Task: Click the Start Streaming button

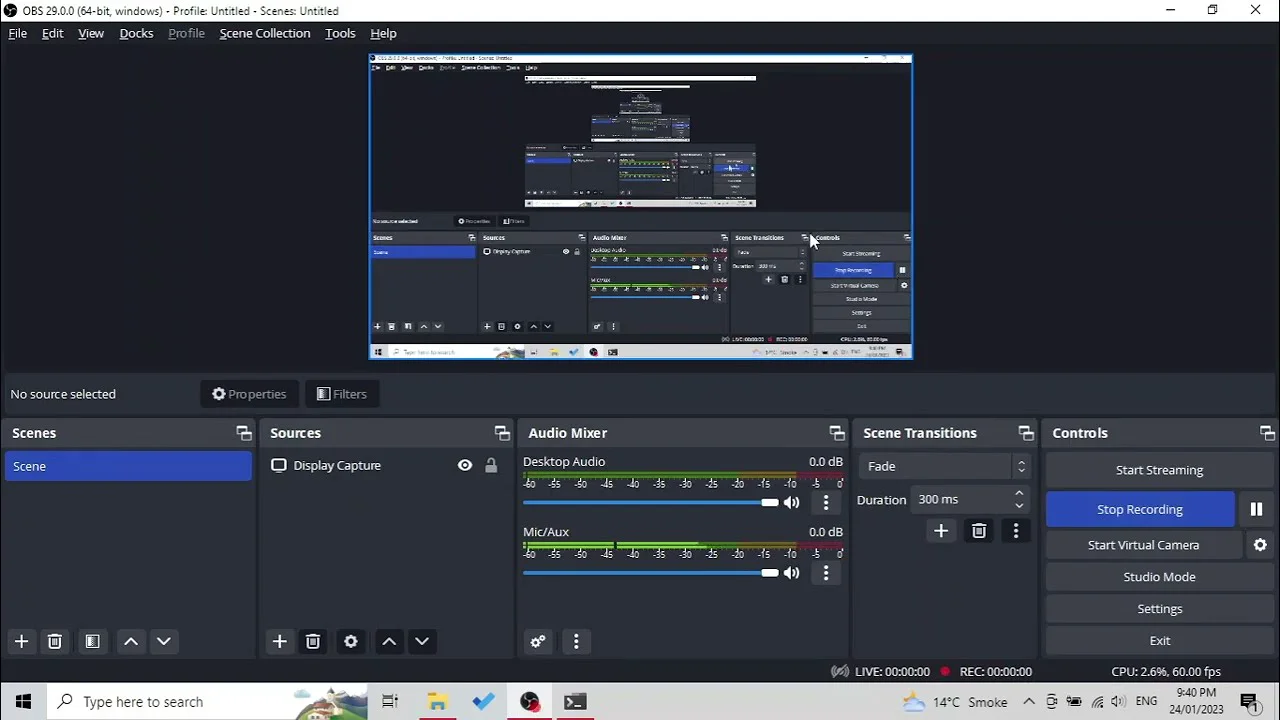Action: [x=1159, y=470]
